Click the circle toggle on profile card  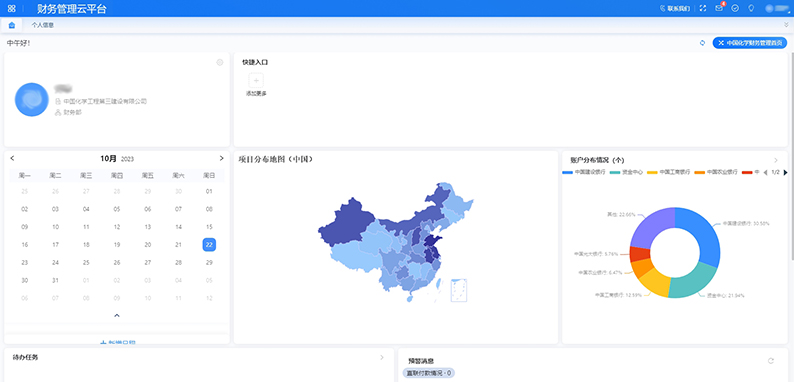pyautogui.click(x=220, y=62)
